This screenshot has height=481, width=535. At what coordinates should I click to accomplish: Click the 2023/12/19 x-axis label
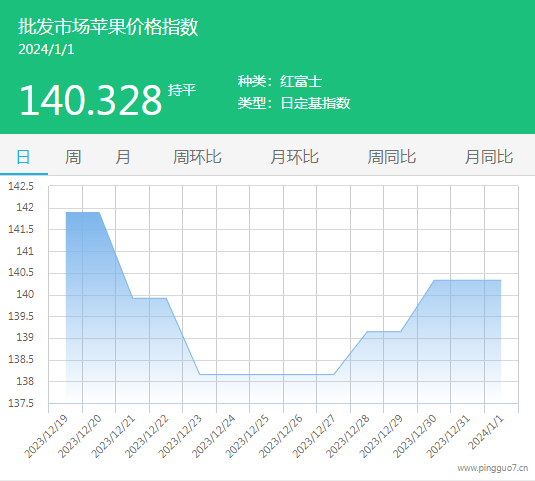(x=46, y=436)
